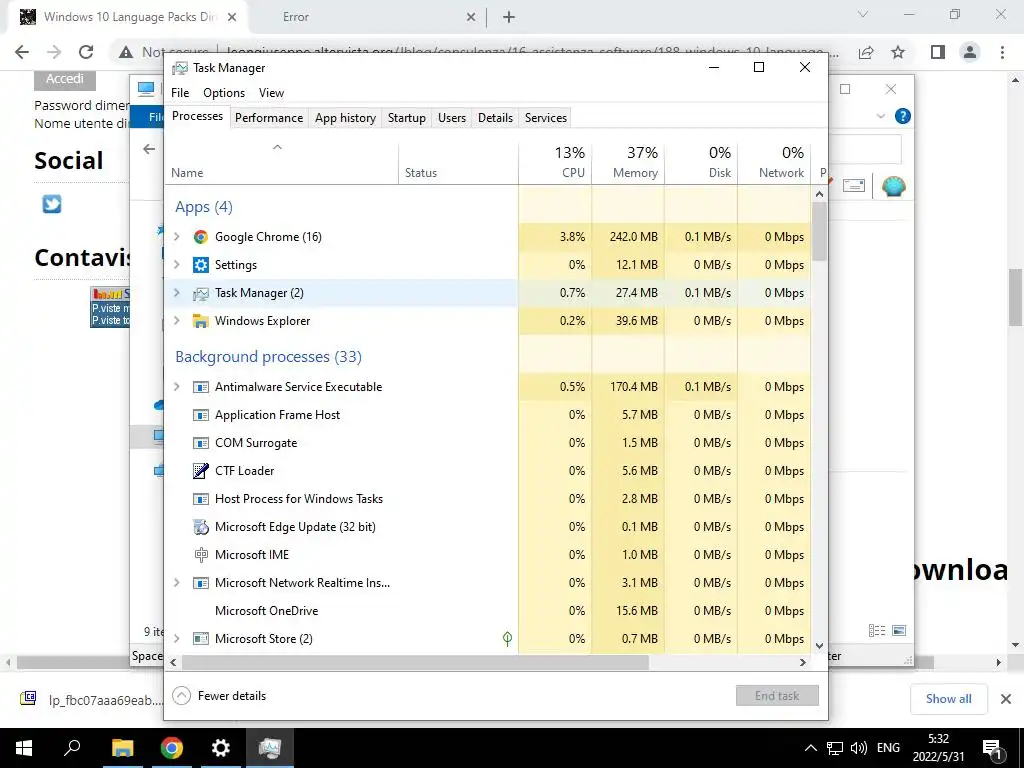This screenshot has width=1024, height=768.
Task: Click the process list vertical scrollbar thumb
Action: (x=819, y=231)
